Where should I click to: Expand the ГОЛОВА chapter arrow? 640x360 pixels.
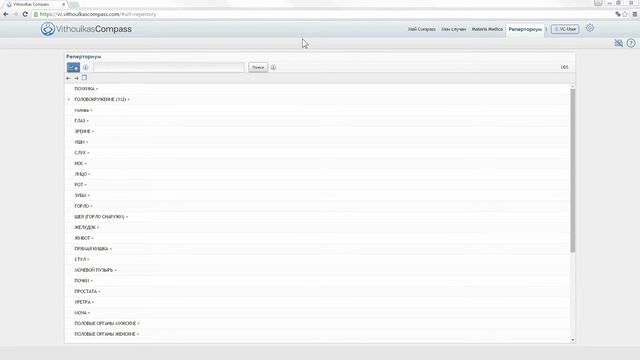click(91, 110)
